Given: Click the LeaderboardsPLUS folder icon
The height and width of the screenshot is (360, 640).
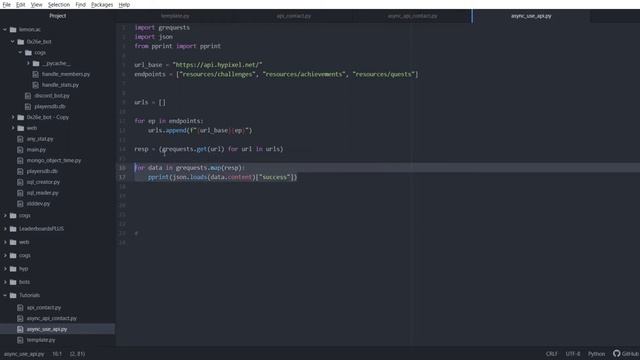Looking at the screenshot, I should pos(13,229).
